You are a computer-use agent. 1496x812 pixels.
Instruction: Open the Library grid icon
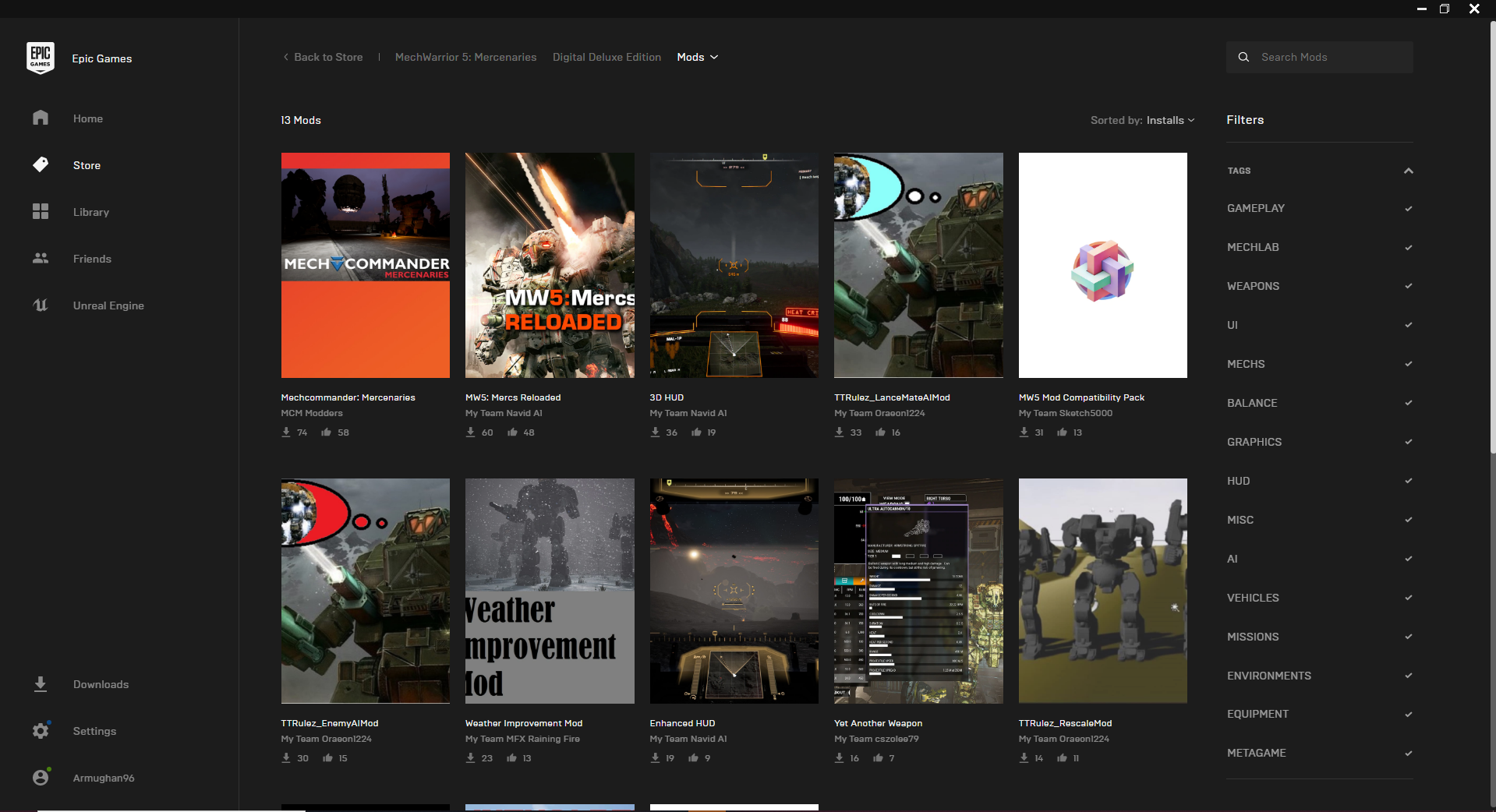[41, 211]
